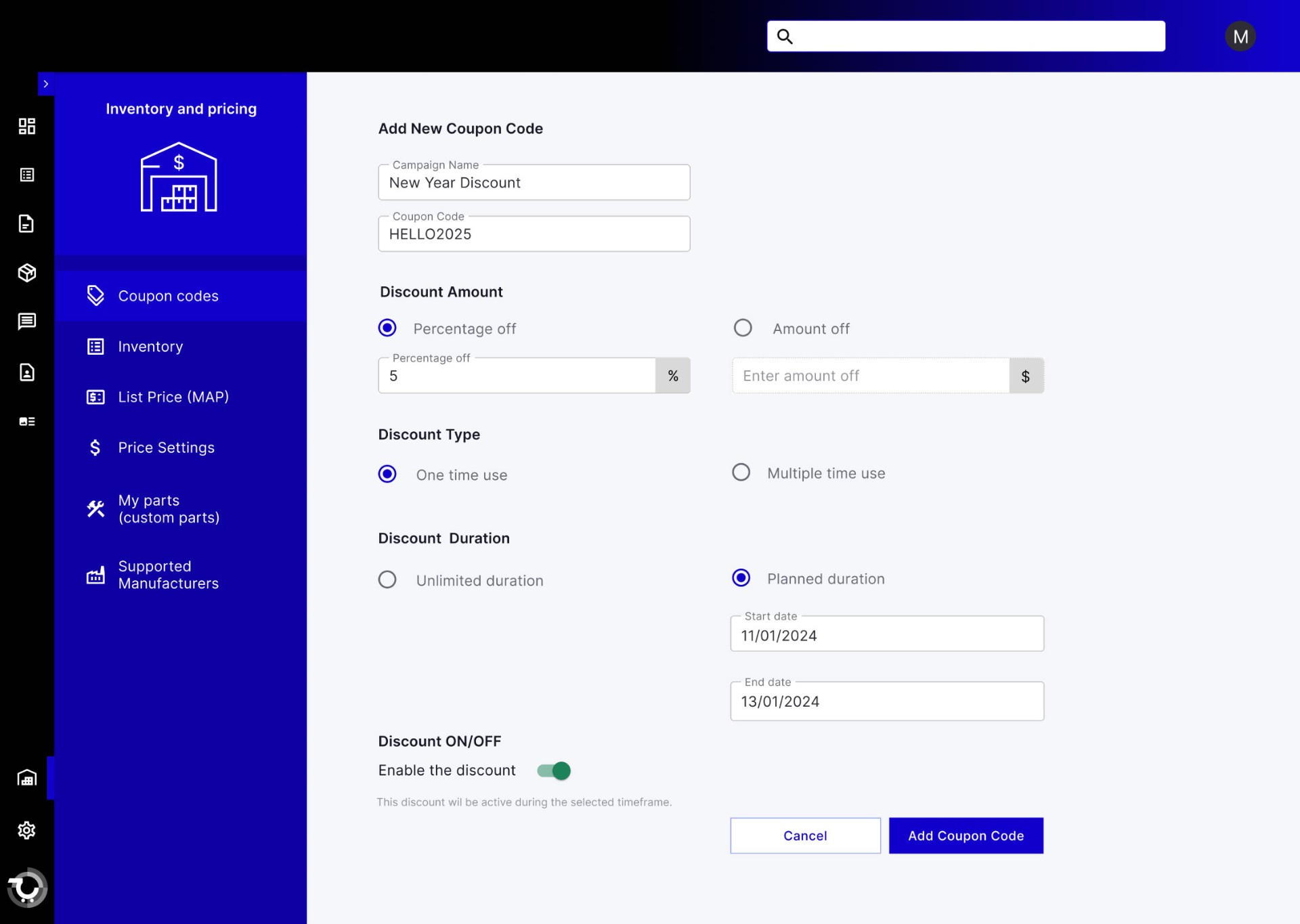The image size is (1300, 924).
Task: Click the Discount ON/OFF heading
Action: click(439, 741)
